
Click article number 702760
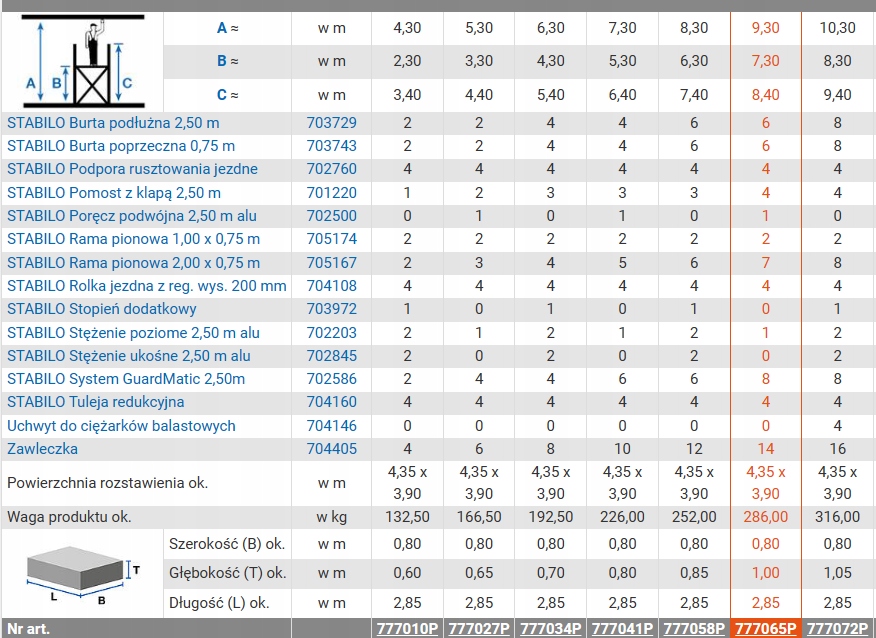click(x=331, y=169)
